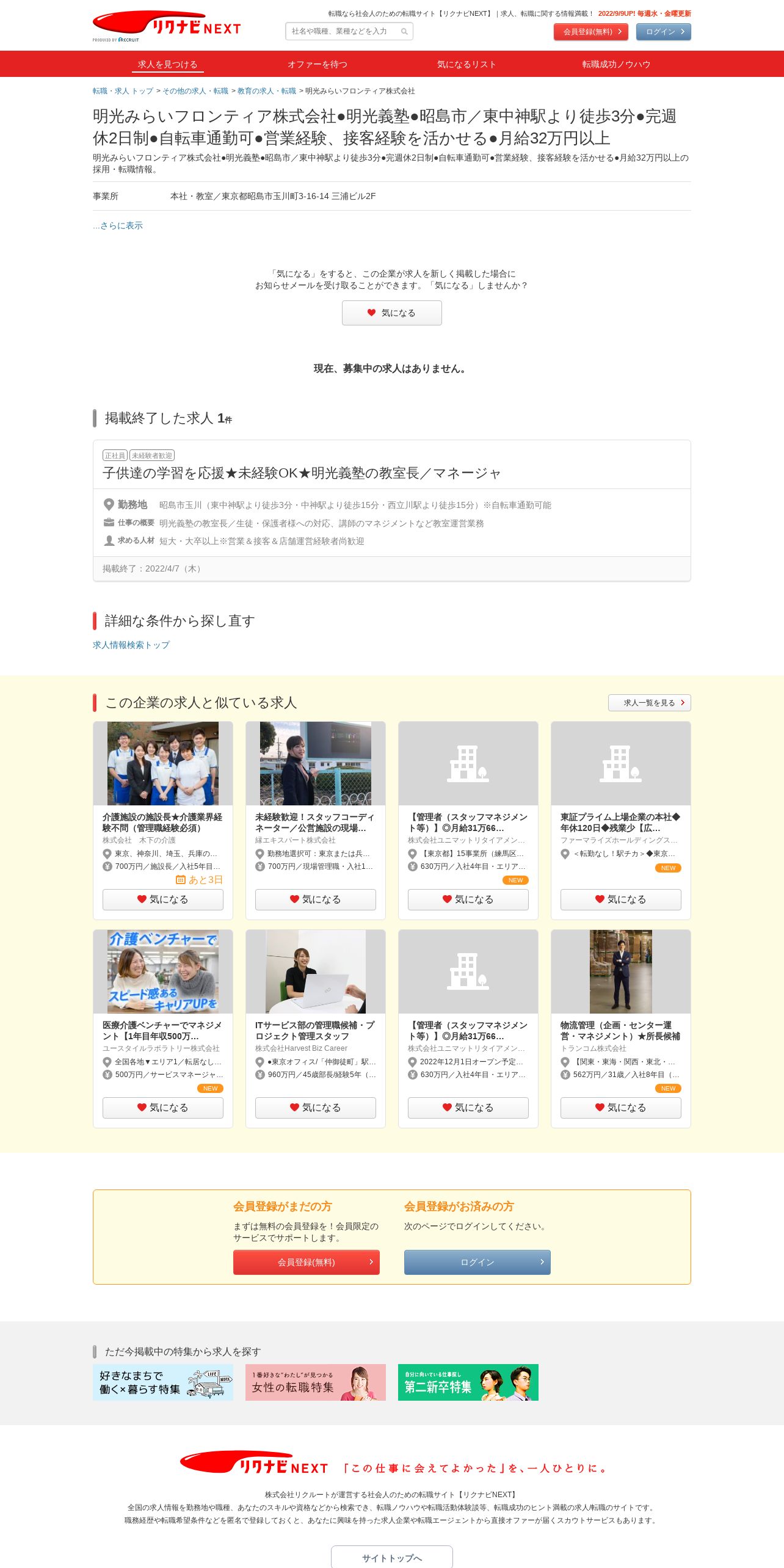The height and width of the screenshot is (1568, 784).
Task: Click the building placeholder on the 東証プライム上場企業 card
Action: pos(621,763)
